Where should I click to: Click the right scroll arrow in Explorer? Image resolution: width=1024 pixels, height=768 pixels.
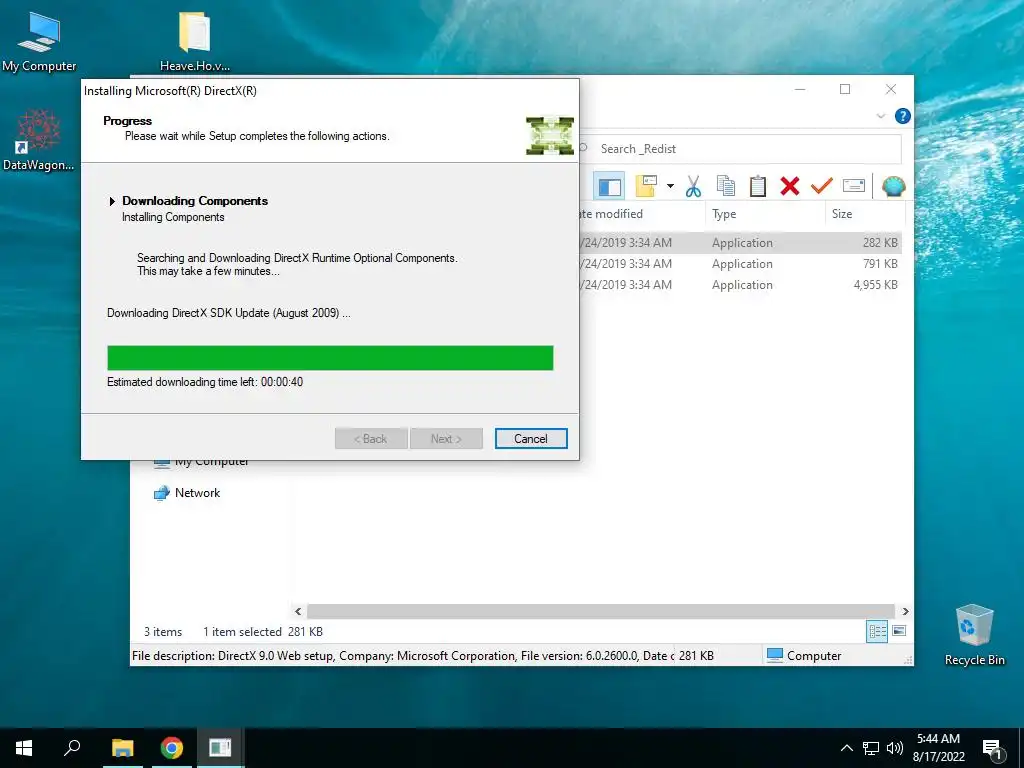pos(905,611)
